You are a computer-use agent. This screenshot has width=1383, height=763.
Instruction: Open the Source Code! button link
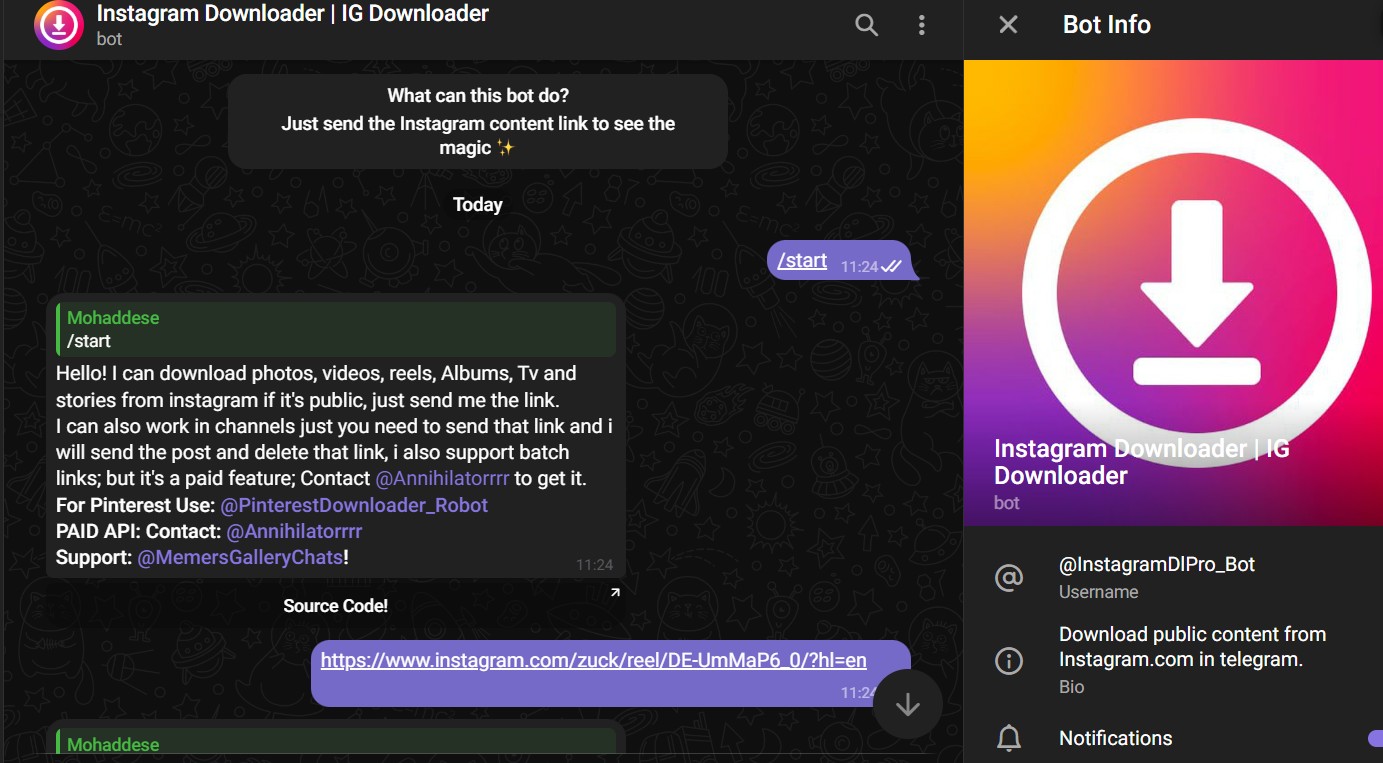[x=335, y=606]
